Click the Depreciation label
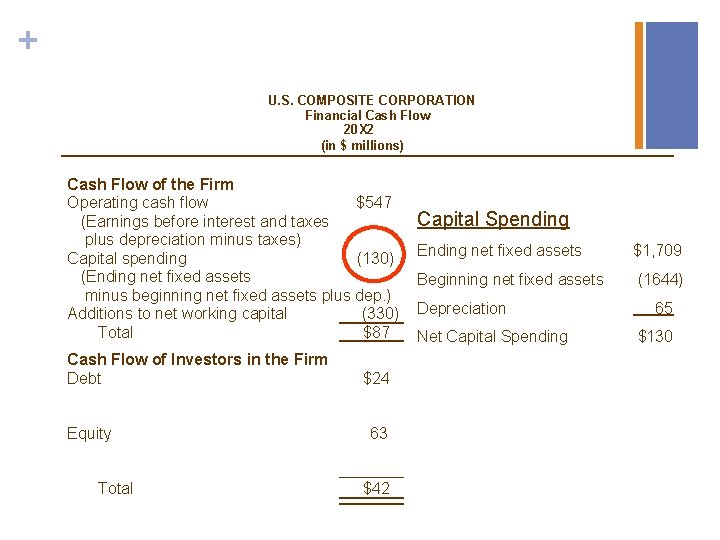Screen dimensions: 720x540 [461, 309]
